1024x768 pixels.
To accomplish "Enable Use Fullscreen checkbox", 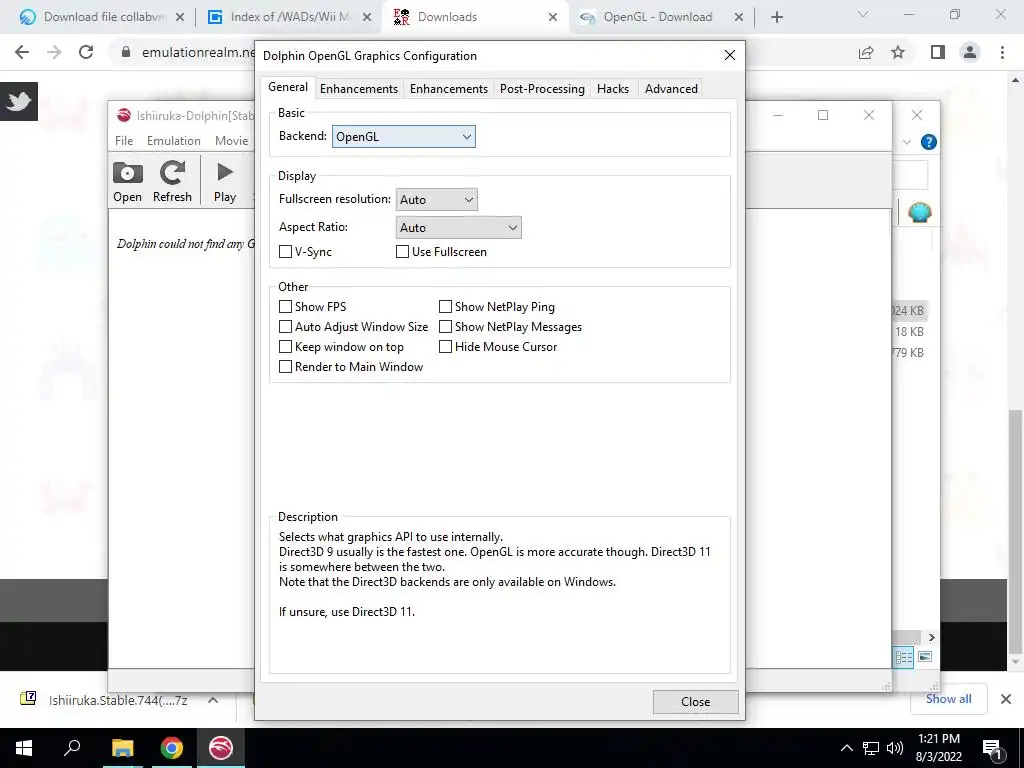I will (402, 251).
